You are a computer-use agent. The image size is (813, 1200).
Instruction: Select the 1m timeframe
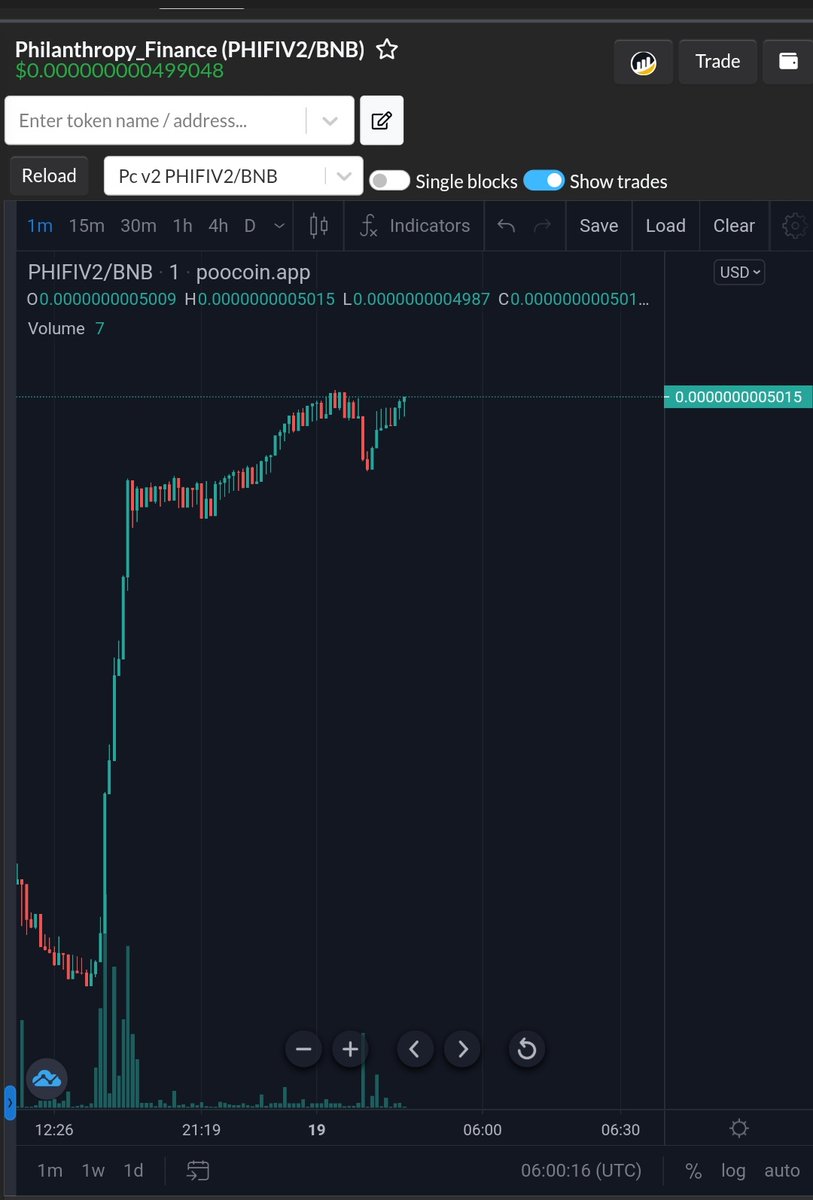(x=39, y=226)
